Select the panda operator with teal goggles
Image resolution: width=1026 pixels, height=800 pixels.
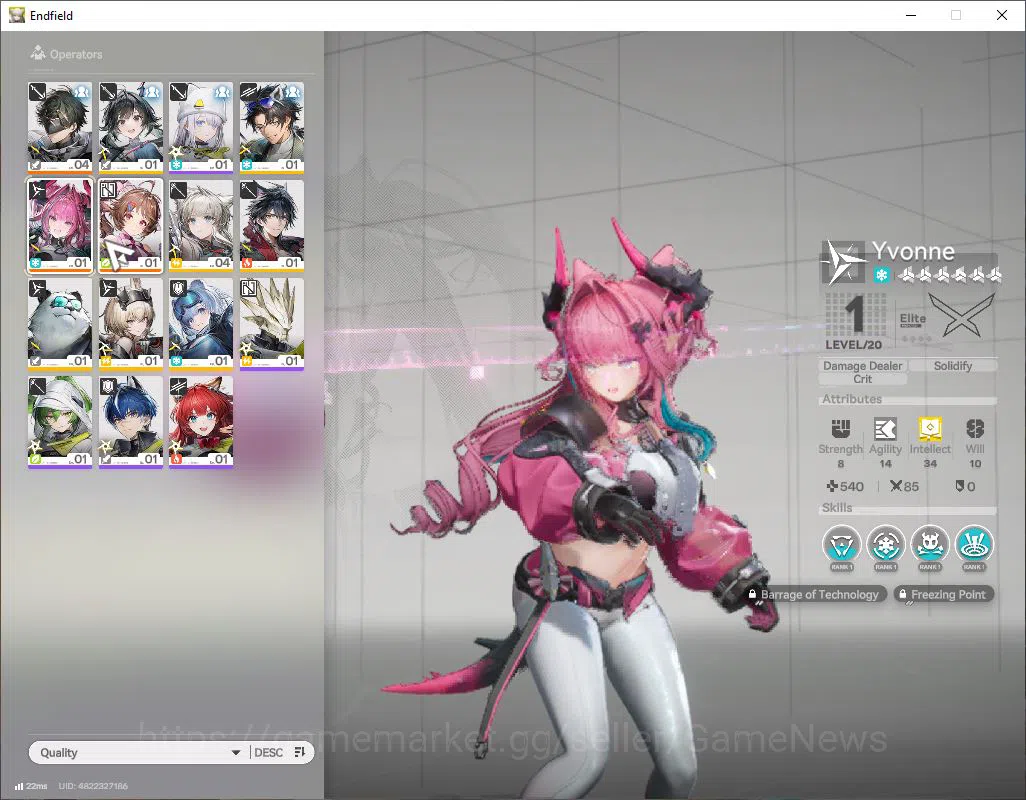[60, 324]
